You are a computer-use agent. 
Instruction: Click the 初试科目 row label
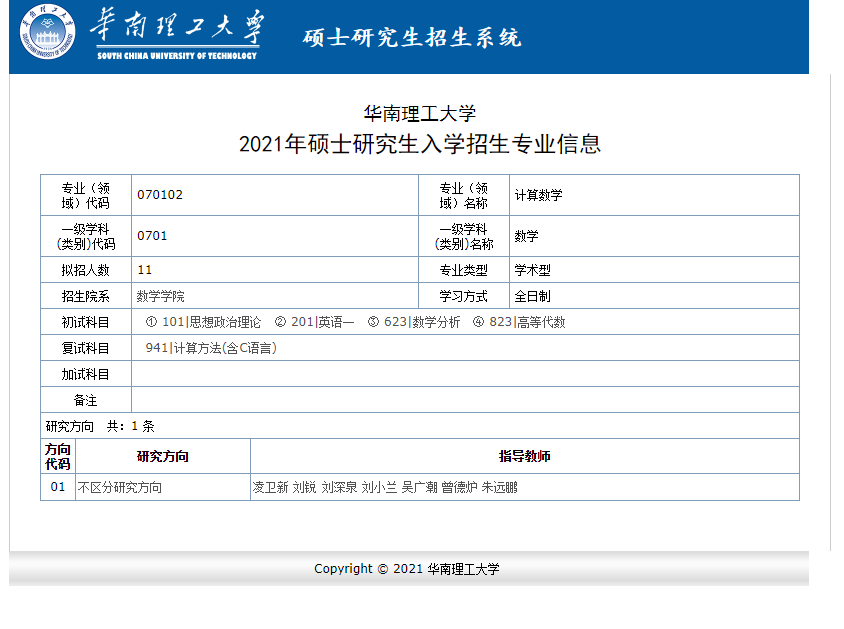[86, 322]
